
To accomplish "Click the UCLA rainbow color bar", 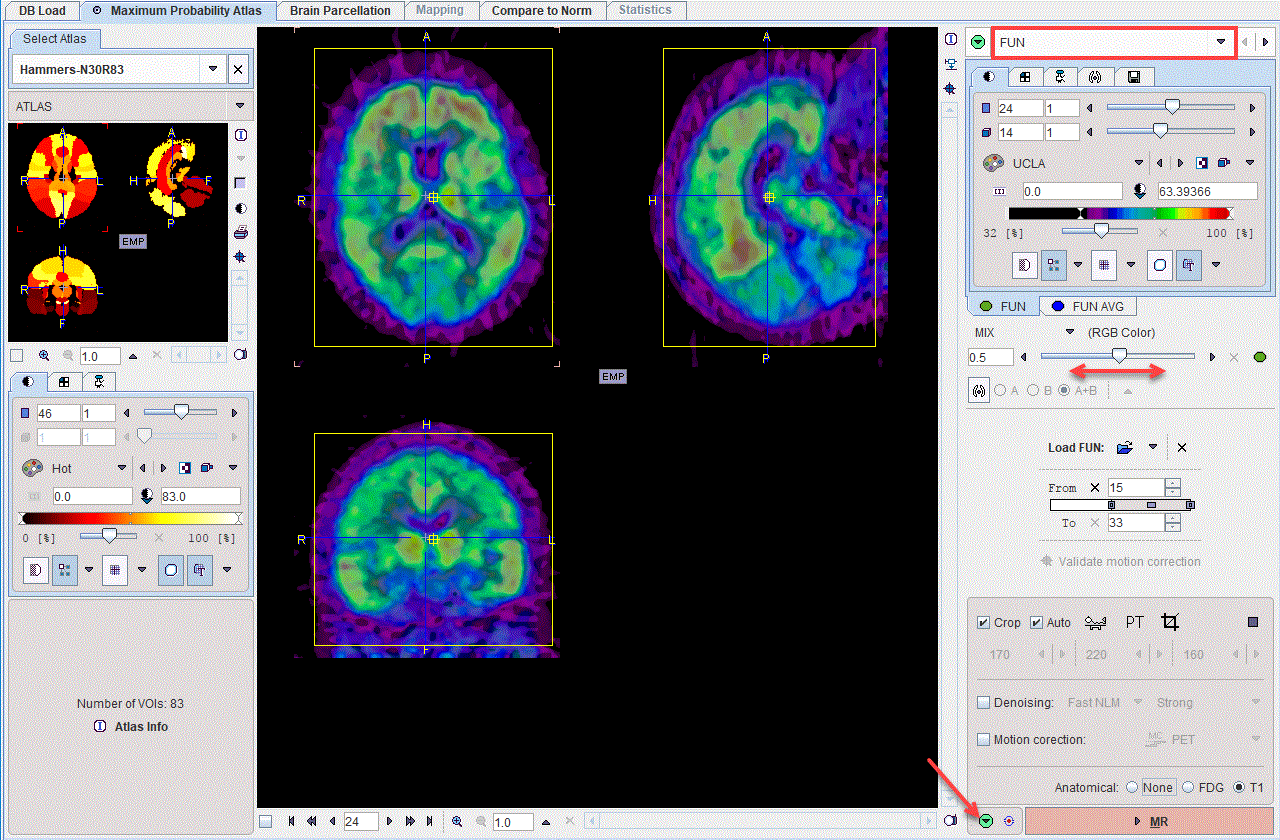I will click(1120, 213).
